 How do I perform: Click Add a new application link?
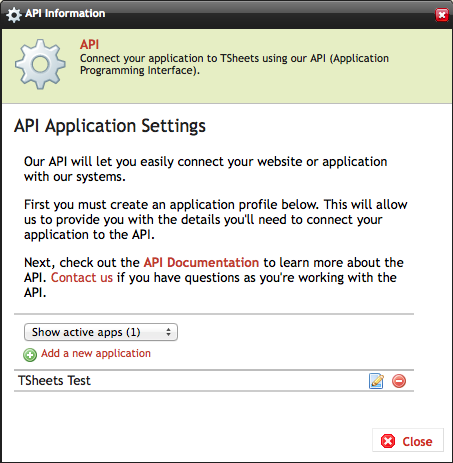click(96, 353)
